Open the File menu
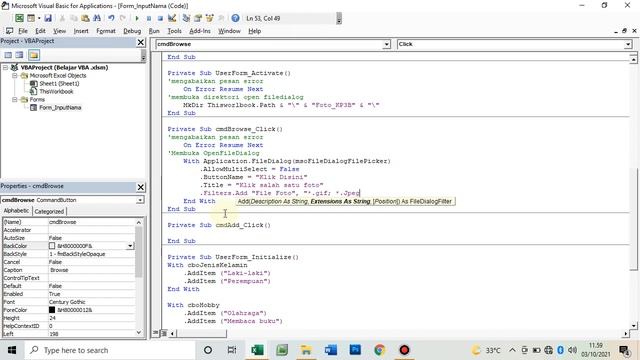 pyautogui.click(x=23, y=31)
